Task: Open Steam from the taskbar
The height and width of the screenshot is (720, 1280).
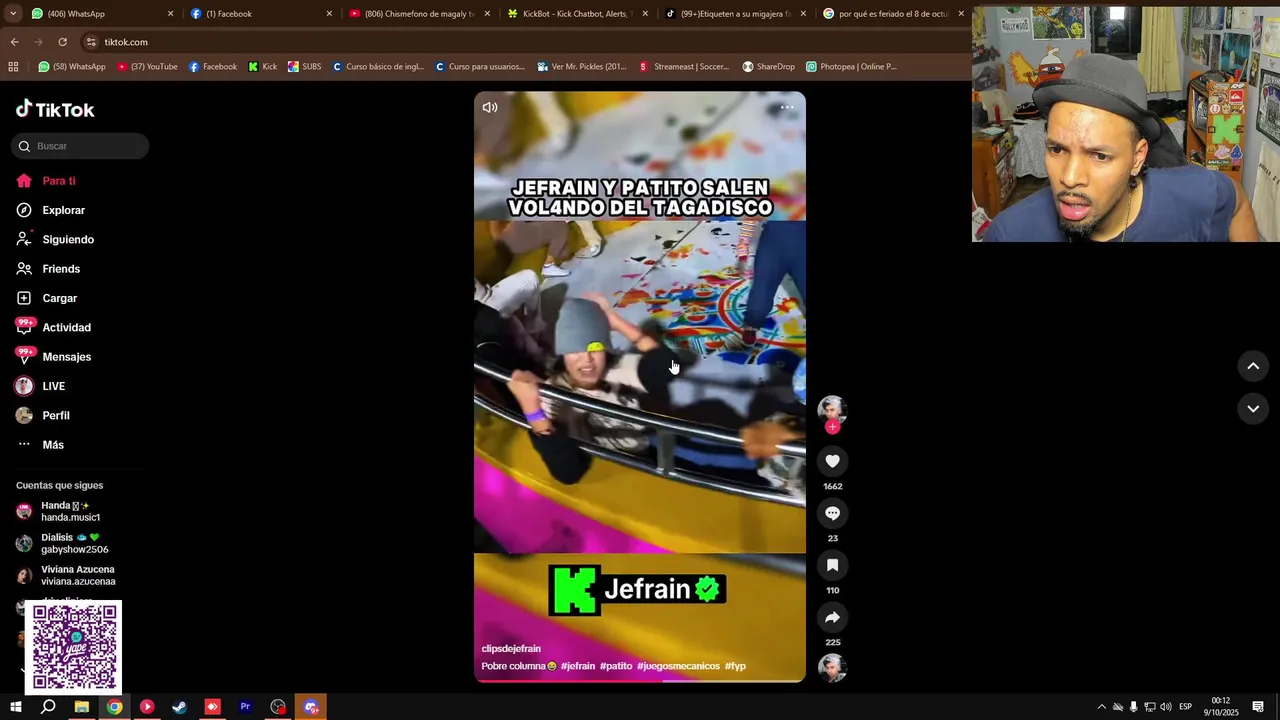Action: click(x=179, y=707)
